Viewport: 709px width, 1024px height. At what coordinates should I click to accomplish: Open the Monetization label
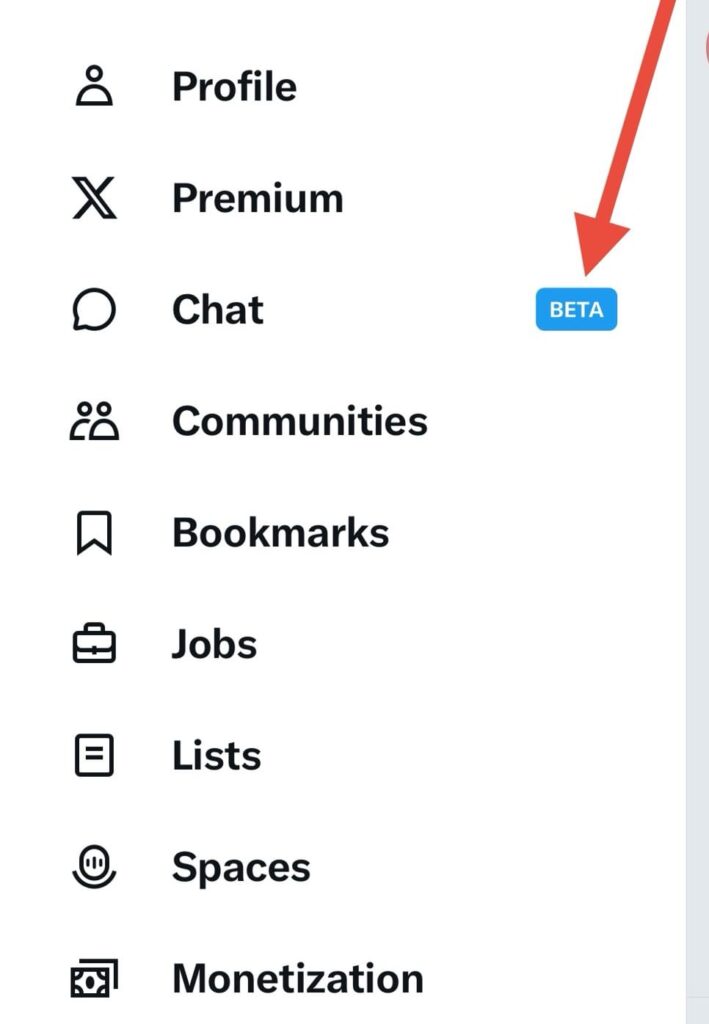coord(298,979)
